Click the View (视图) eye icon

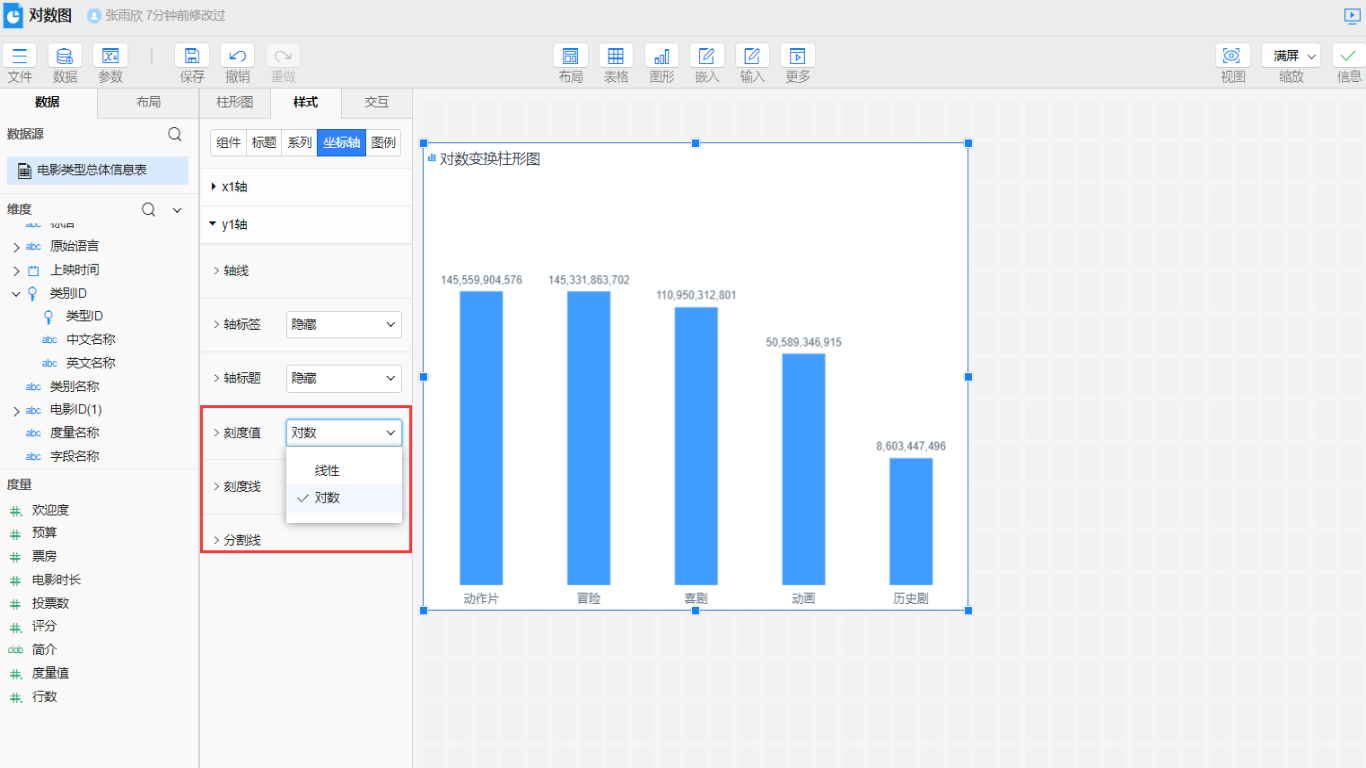(1232, 56)
